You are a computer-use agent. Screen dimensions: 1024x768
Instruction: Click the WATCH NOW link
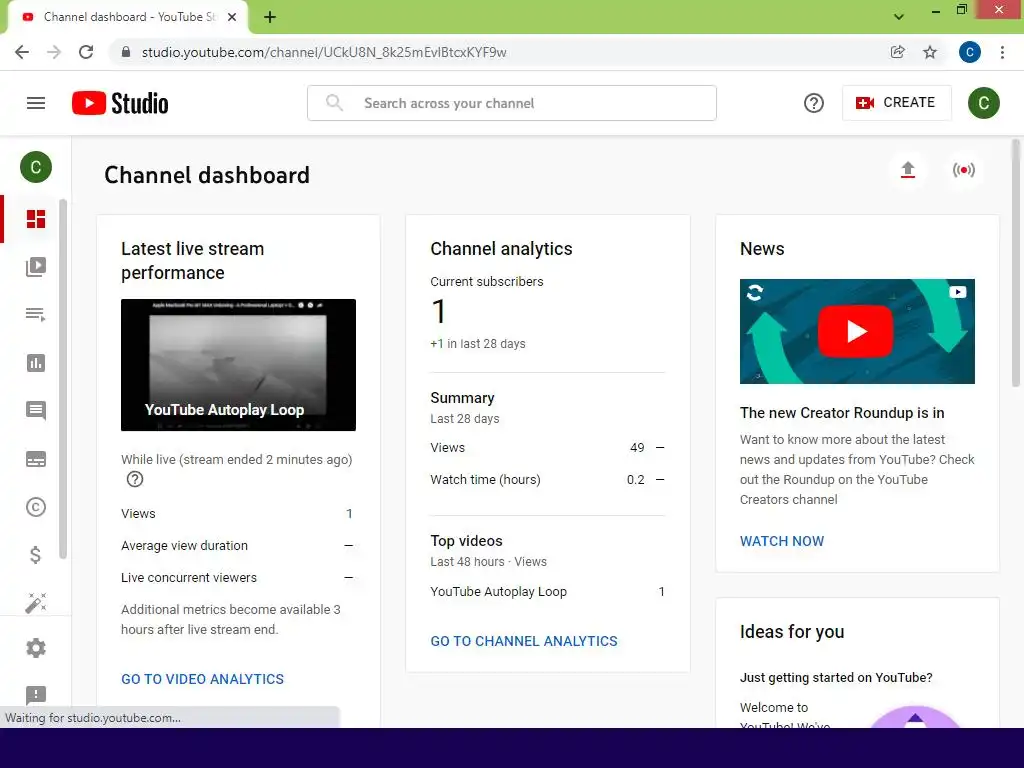pos(782,541)
